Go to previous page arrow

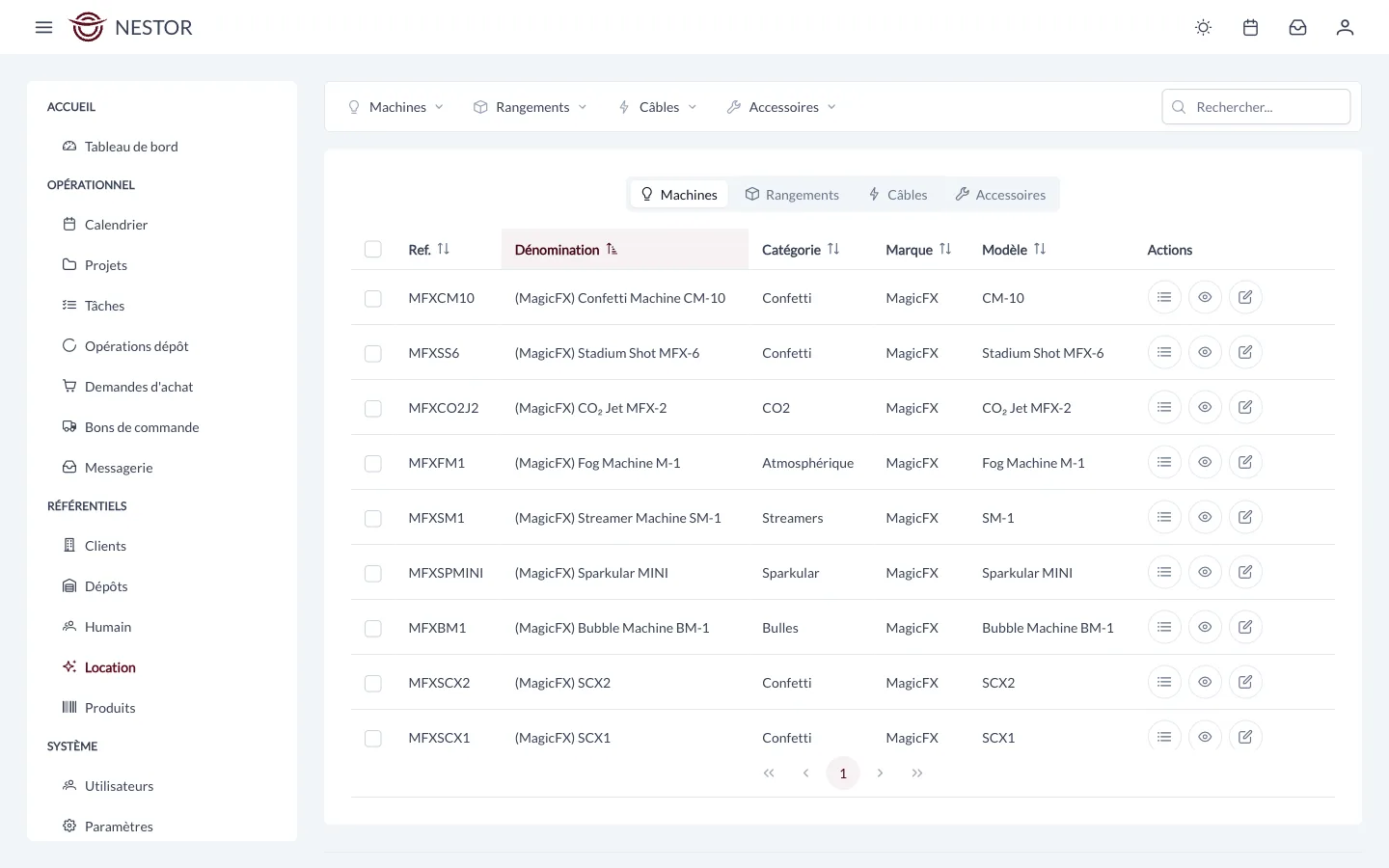[x=805, y=773]
